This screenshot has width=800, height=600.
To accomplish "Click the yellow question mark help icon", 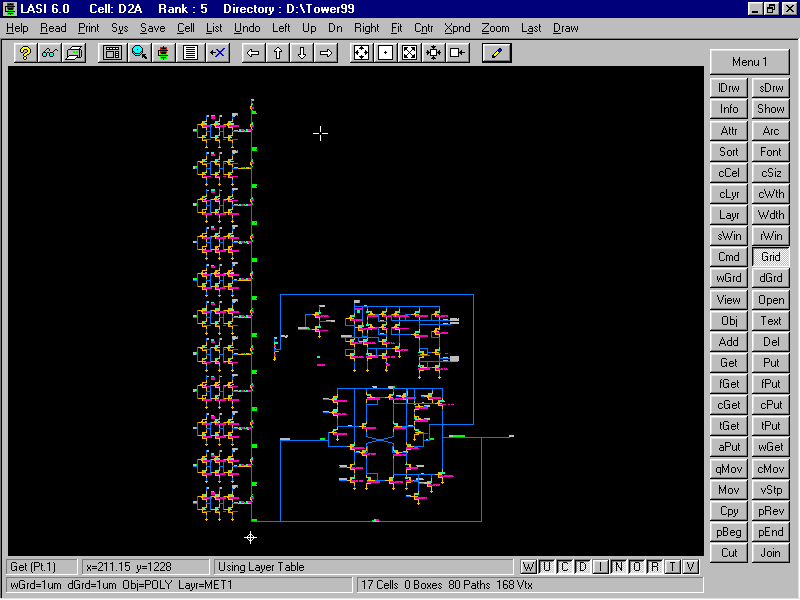I will click(x=25, y=53).
